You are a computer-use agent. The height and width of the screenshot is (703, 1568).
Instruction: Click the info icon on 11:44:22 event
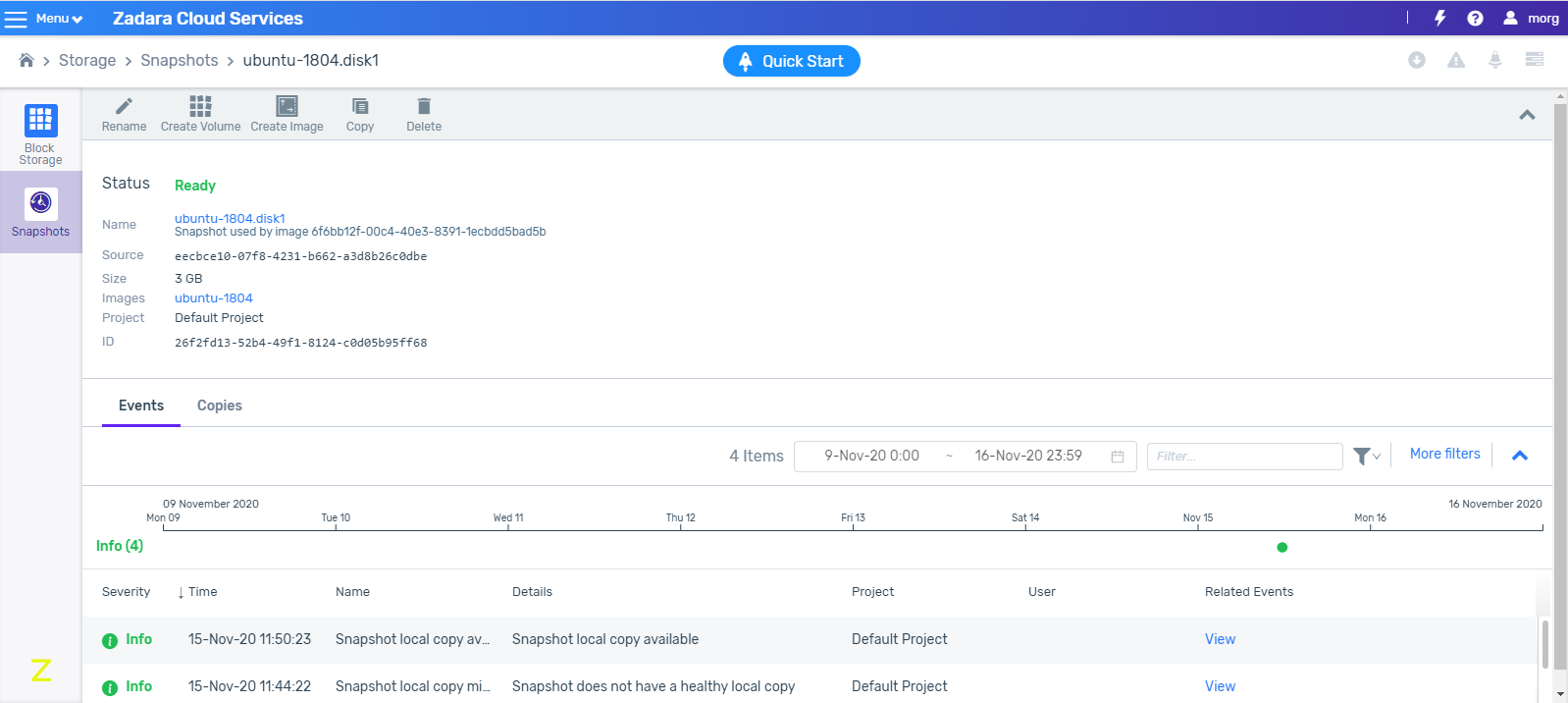click(110, 687)
